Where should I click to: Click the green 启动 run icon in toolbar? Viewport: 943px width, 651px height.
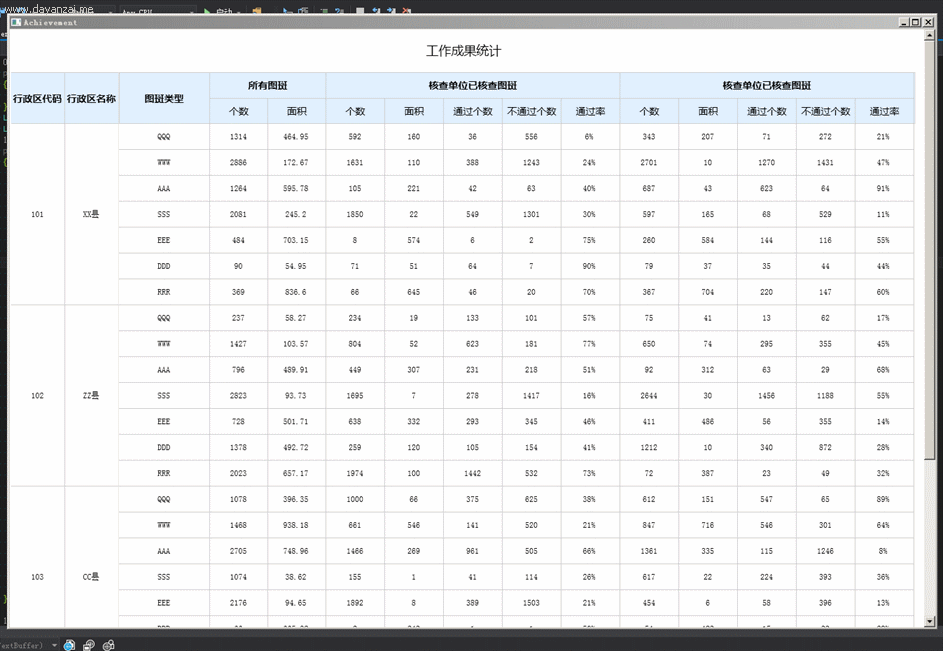(x=207, y=8)
